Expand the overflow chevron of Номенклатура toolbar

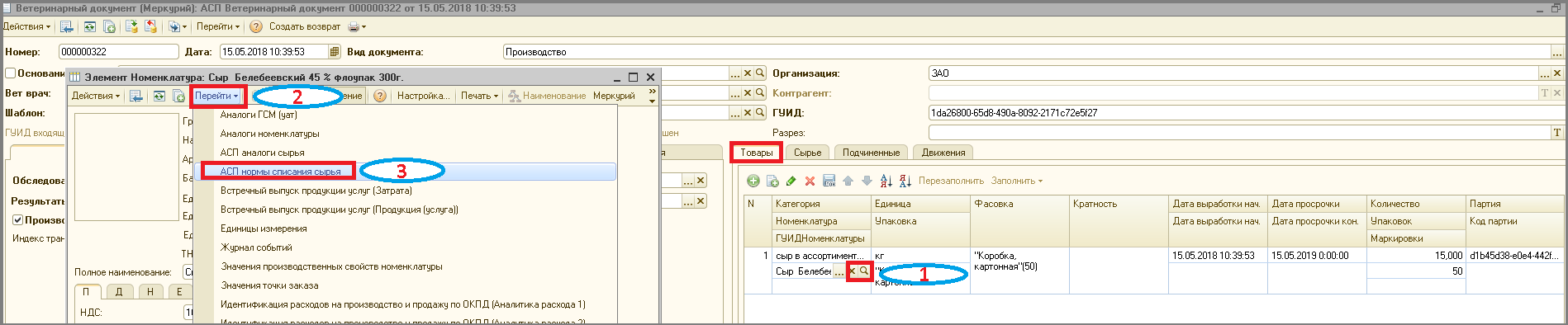[x=653, y=91]
